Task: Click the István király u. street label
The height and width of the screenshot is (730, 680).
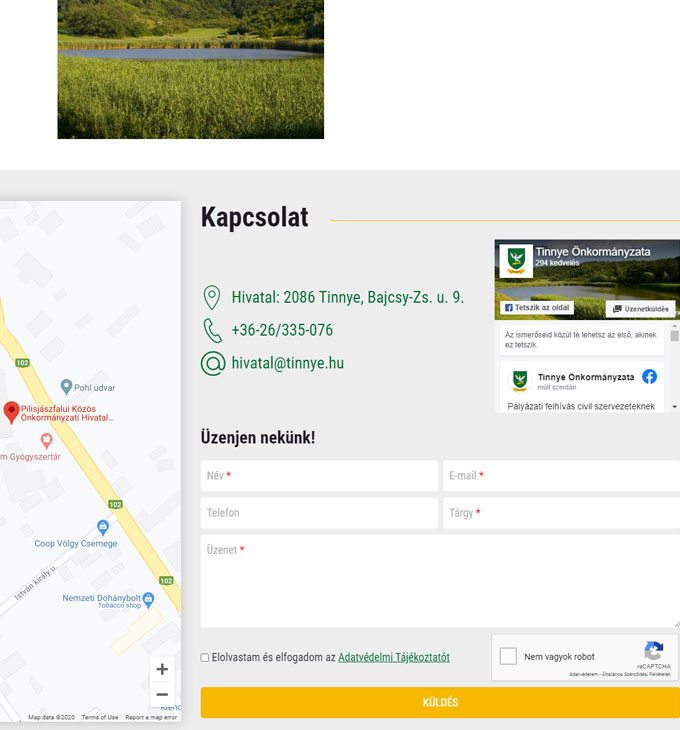Action: [35, 582]
